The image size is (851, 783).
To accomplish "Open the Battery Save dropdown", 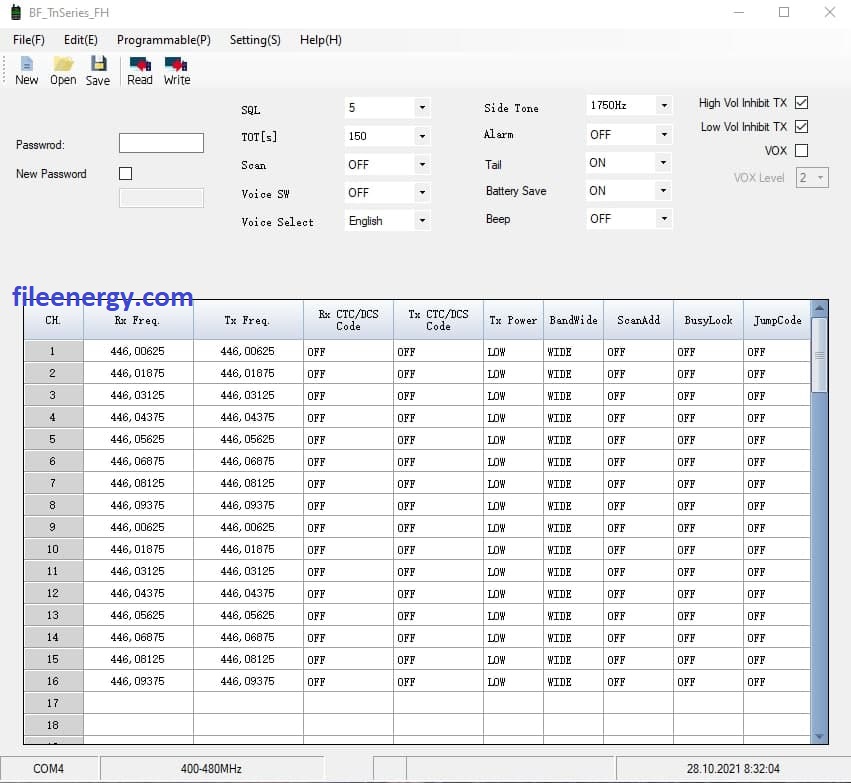I will pyautogui.click(x=629, y=190).
